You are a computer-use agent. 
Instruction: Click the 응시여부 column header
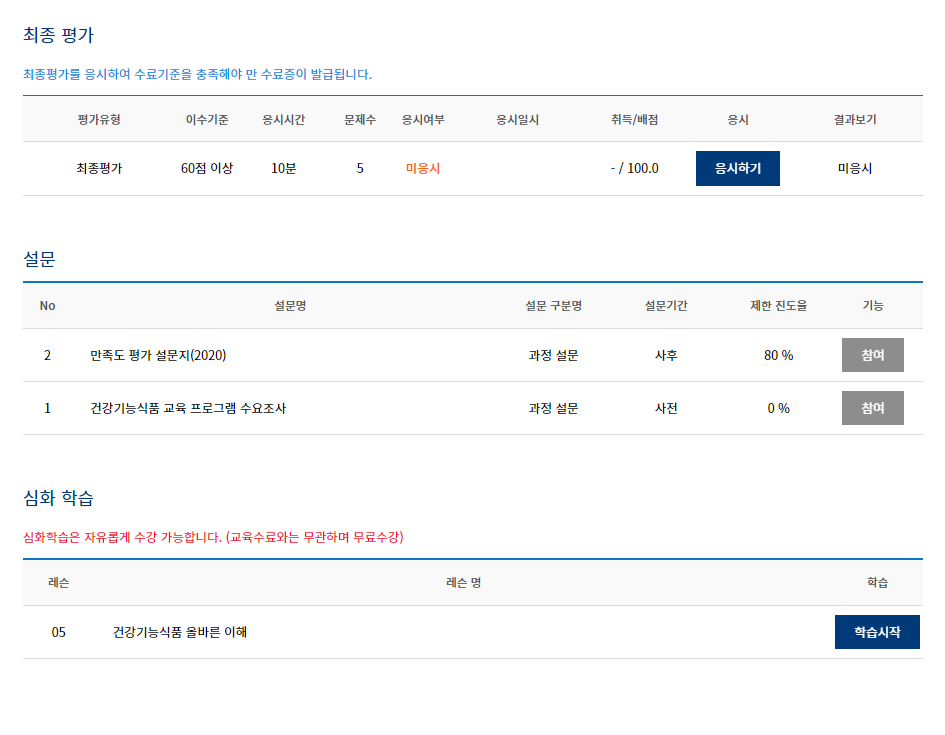422,119
